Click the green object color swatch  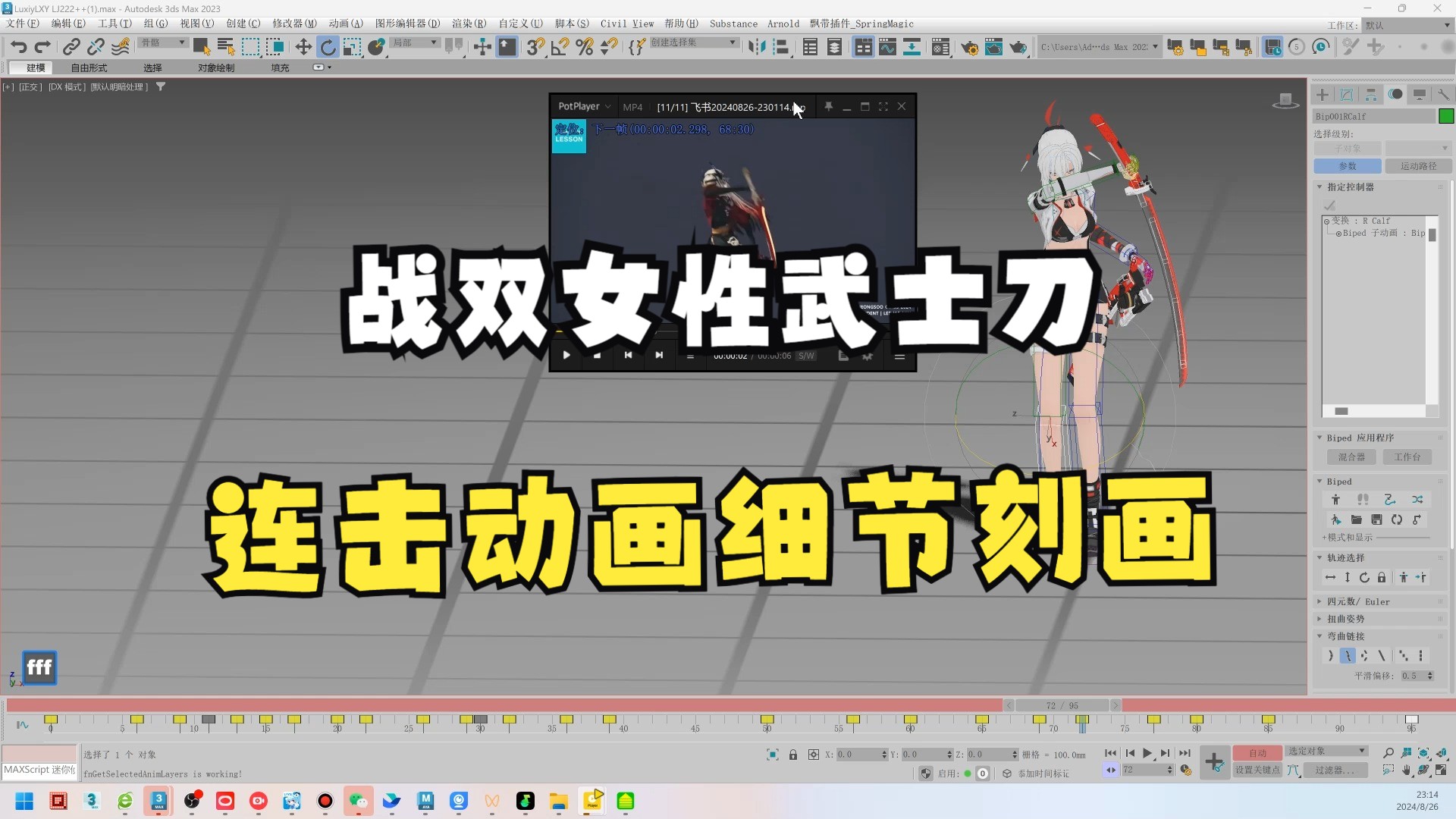pos(1446,116)
